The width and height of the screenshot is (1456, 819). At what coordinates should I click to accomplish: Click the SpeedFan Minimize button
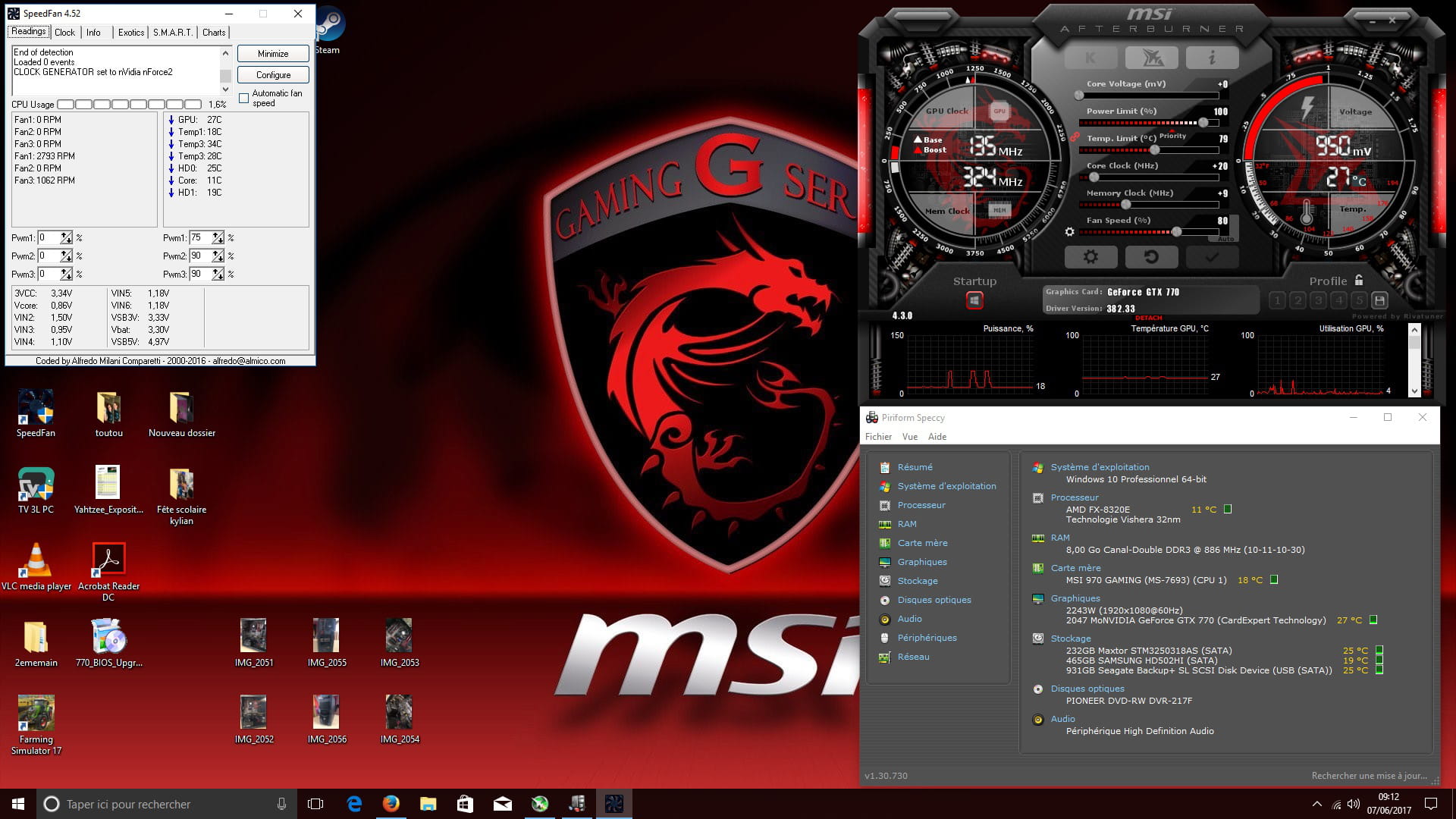click(273, 54)
